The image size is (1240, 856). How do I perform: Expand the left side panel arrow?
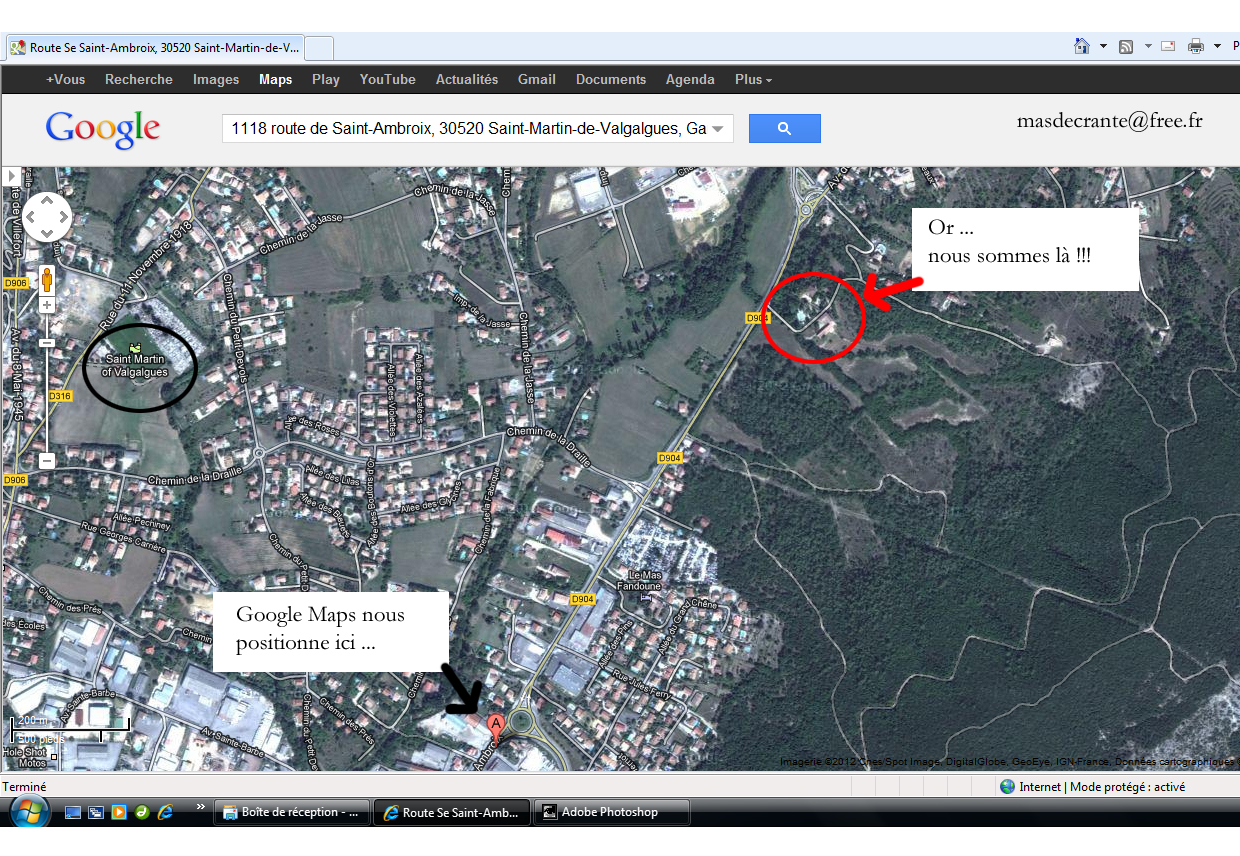pyautogui.click(x=12, y=176)
